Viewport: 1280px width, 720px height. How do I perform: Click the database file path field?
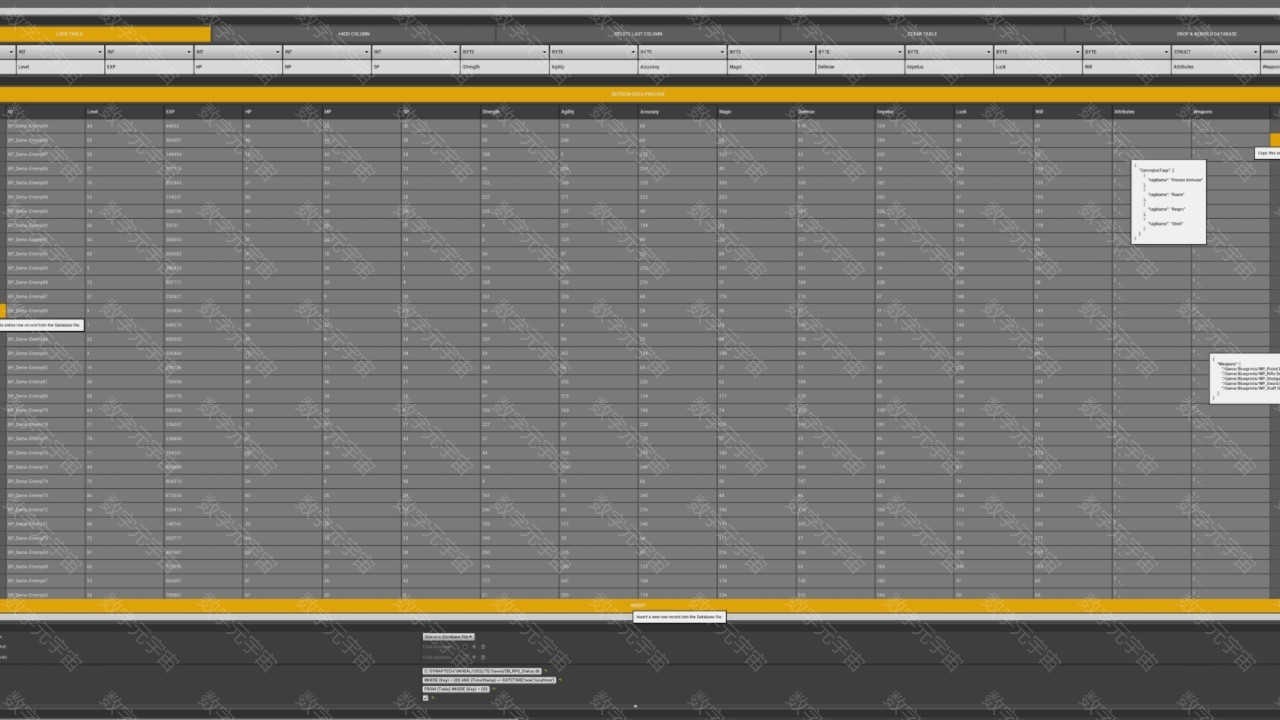(482, 671)
